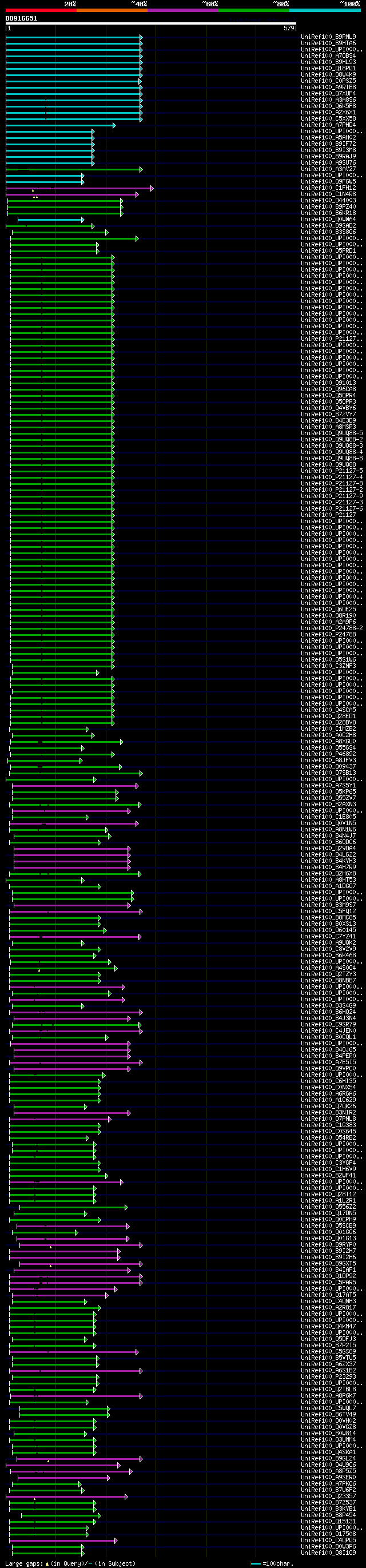Select the UniRef100_P46892 label
Screen dimensions: 366x1568
tap(328, 754)
